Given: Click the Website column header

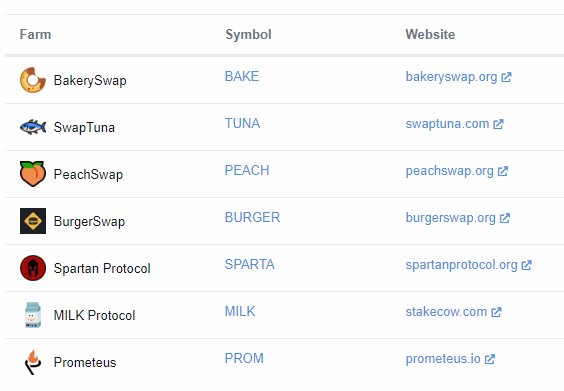Looking at the screenshot, I should pyautogui.click(x=430, y=35).
